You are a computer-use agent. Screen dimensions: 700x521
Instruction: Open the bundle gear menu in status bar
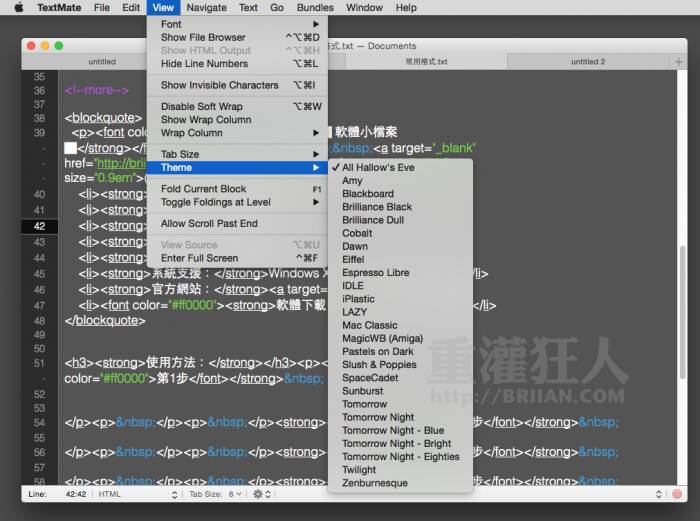(262, 494)
